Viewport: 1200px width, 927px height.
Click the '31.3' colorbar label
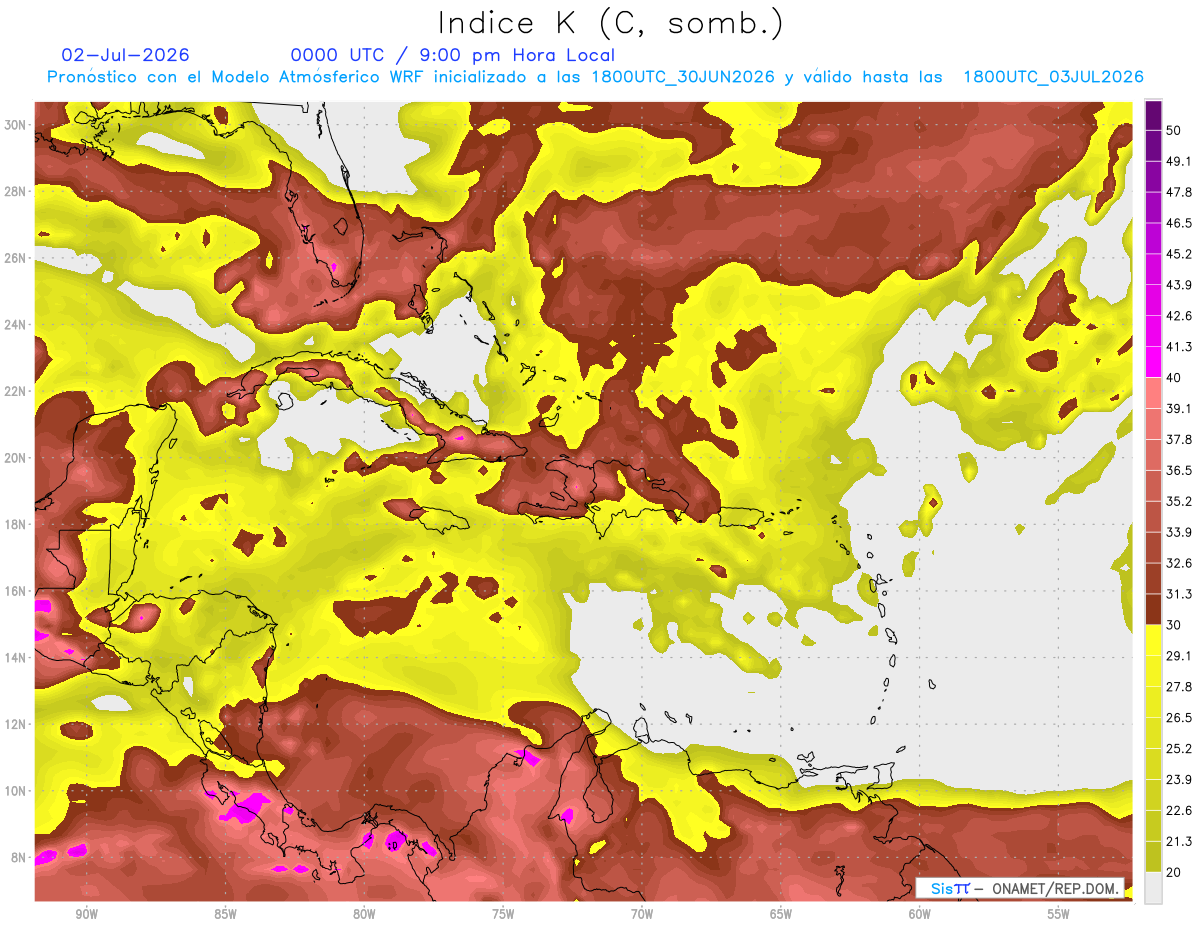click(x=1178, y=594)
